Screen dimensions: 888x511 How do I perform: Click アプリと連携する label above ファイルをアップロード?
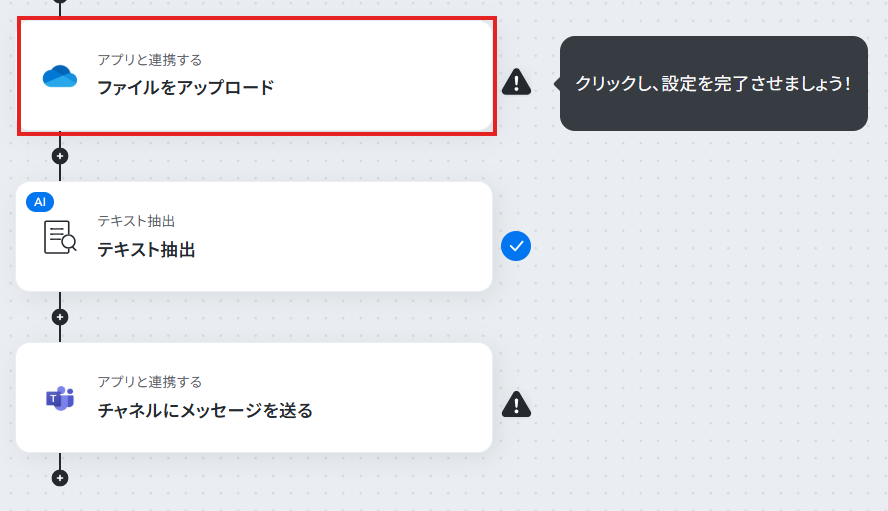(150, 59)
